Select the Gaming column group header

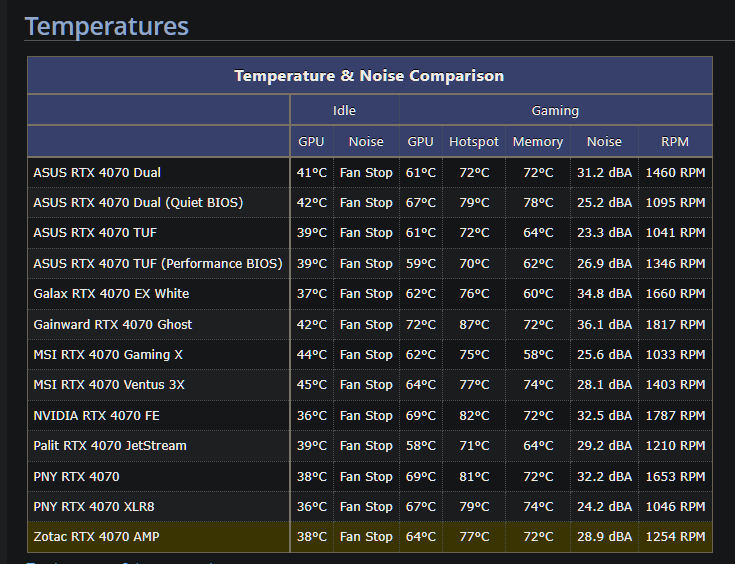[555, 111]
